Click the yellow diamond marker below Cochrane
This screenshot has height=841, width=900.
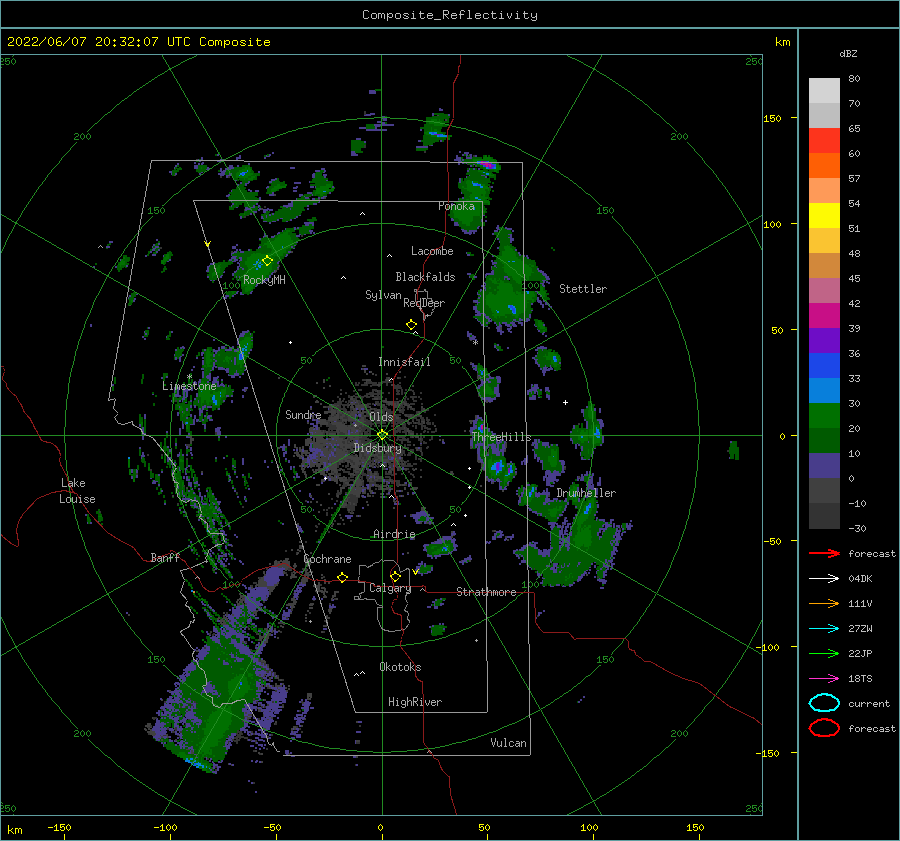(x=343, y=577)
